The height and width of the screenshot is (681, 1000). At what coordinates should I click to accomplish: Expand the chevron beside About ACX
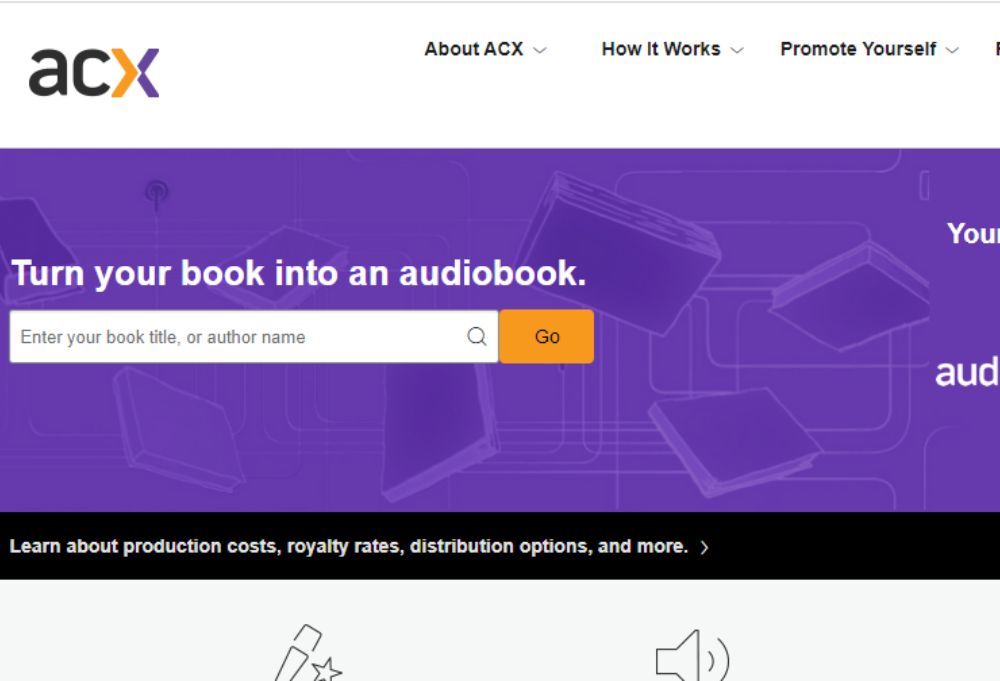[x=540, y=50]
